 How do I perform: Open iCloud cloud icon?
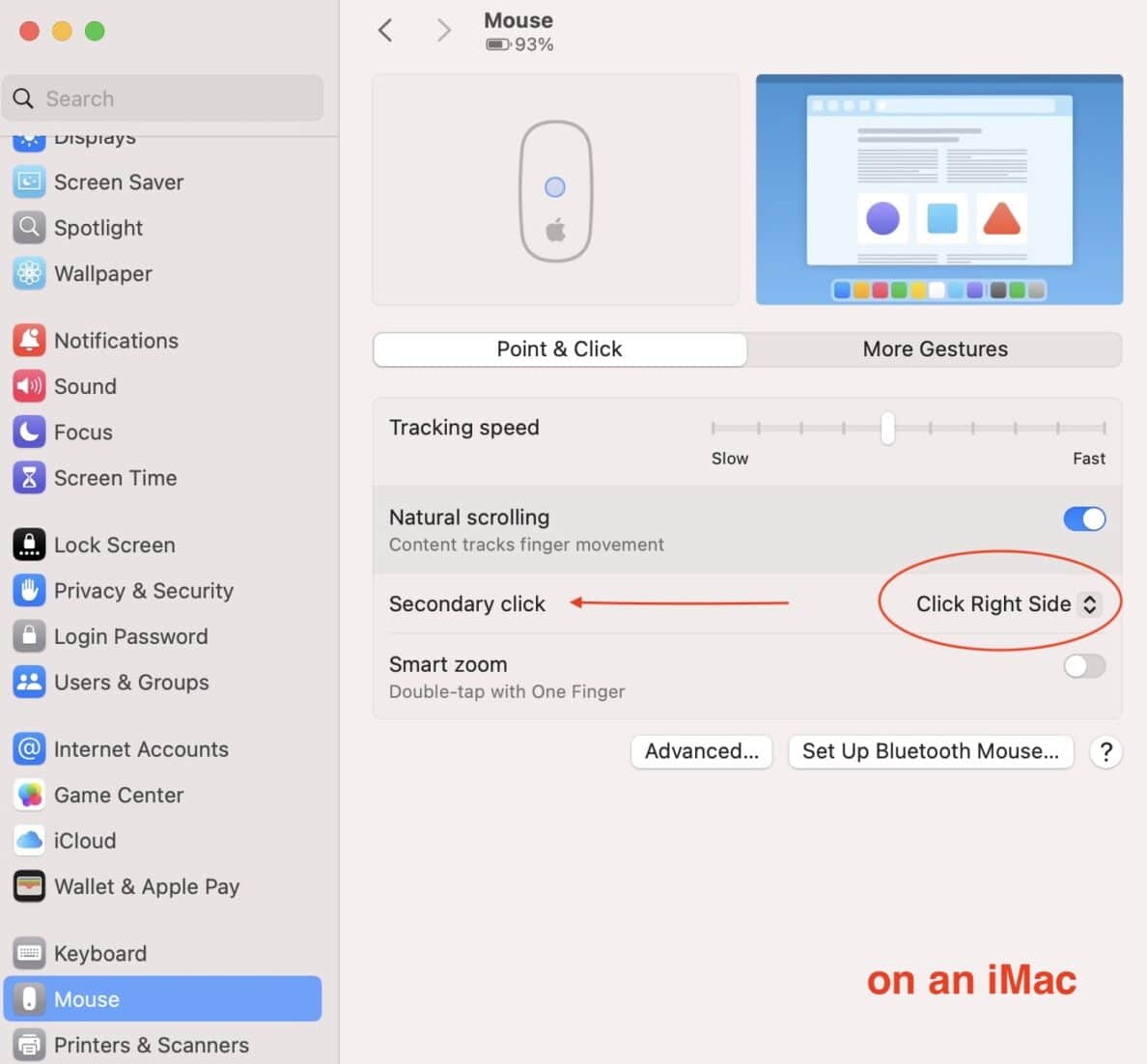[x=29, y=841]
